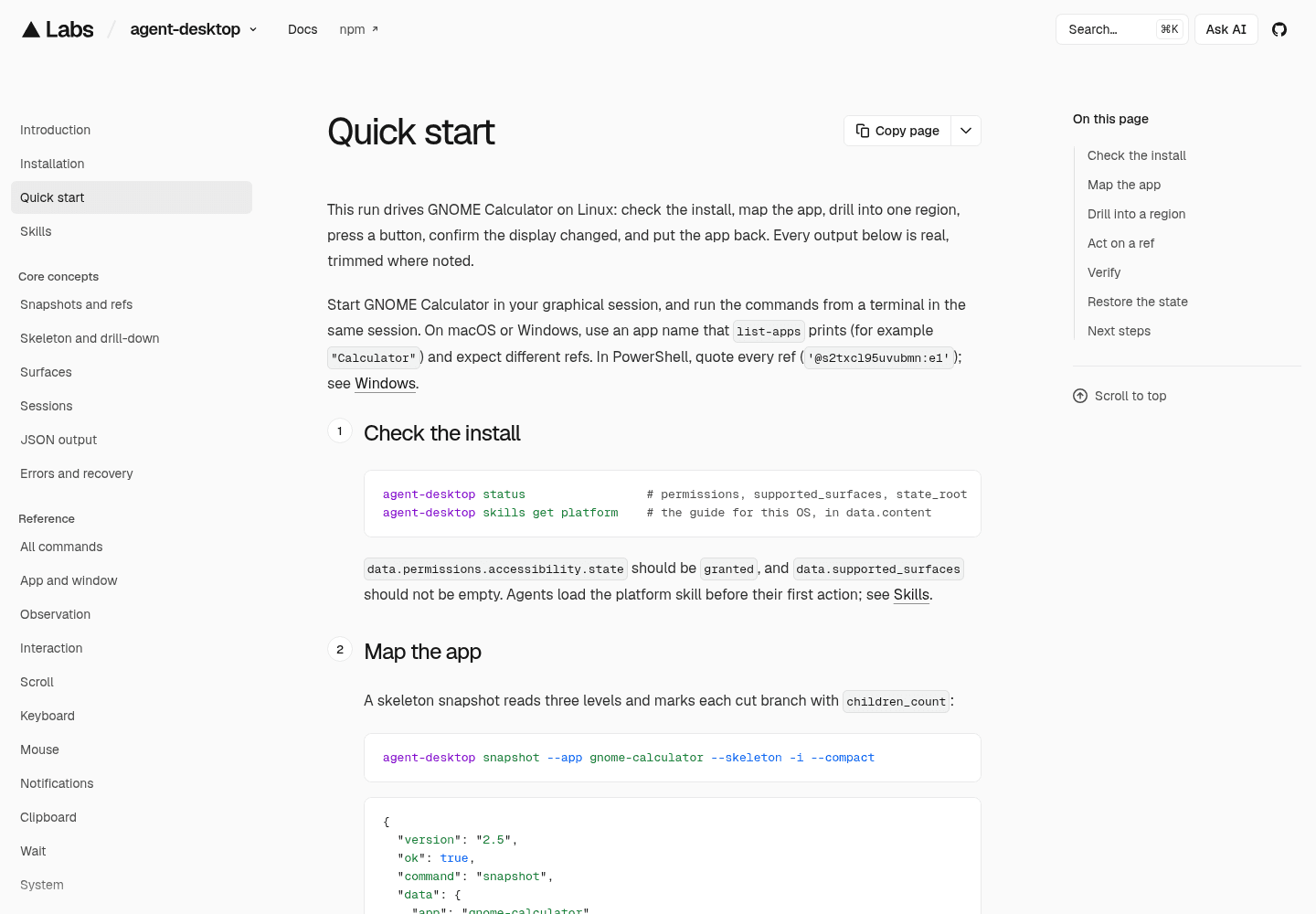Jump to Restore the state section

pos(1138,302)
